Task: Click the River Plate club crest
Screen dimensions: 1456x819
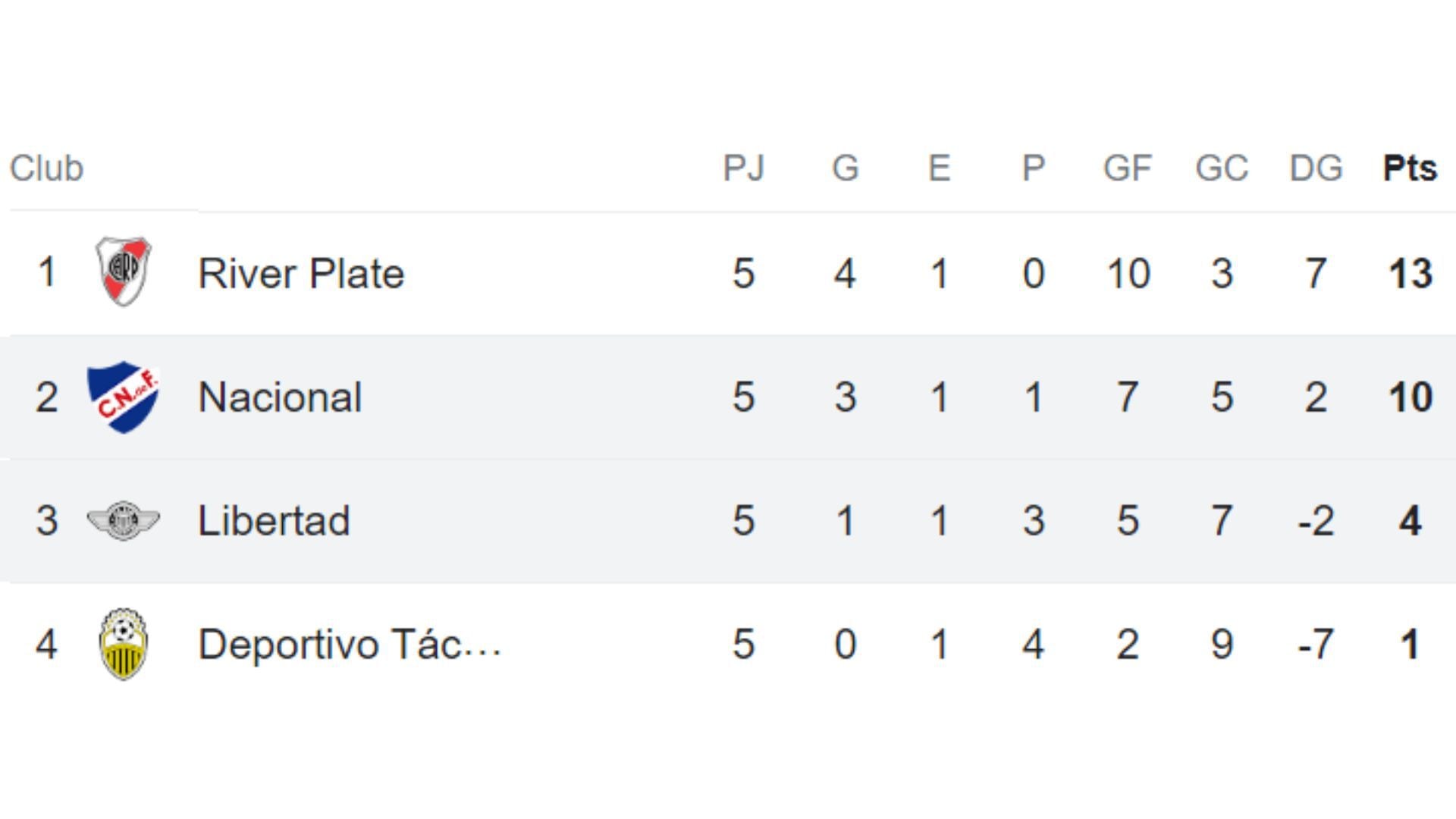Action: click(124, 271)
